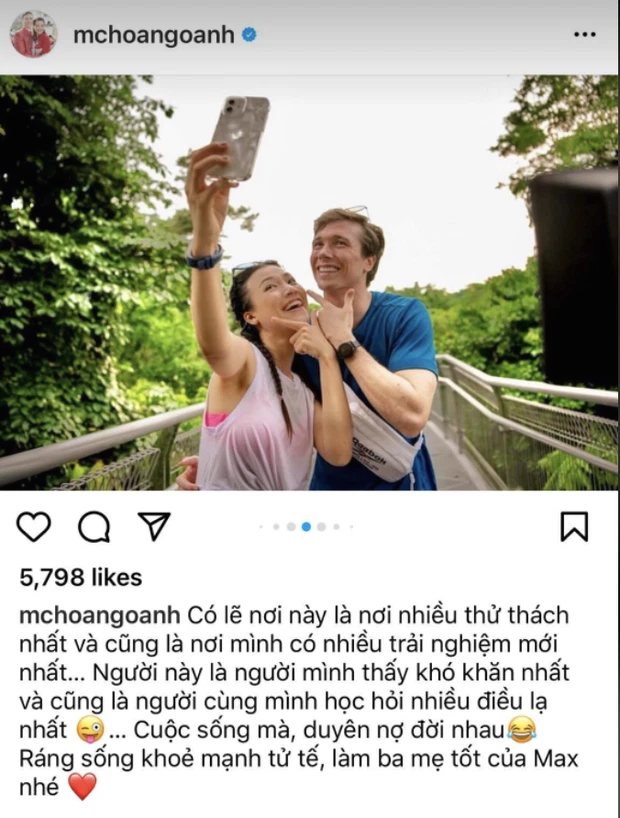Tap the blue verified badge beside mchoangoanh

(x=249, y=35)
